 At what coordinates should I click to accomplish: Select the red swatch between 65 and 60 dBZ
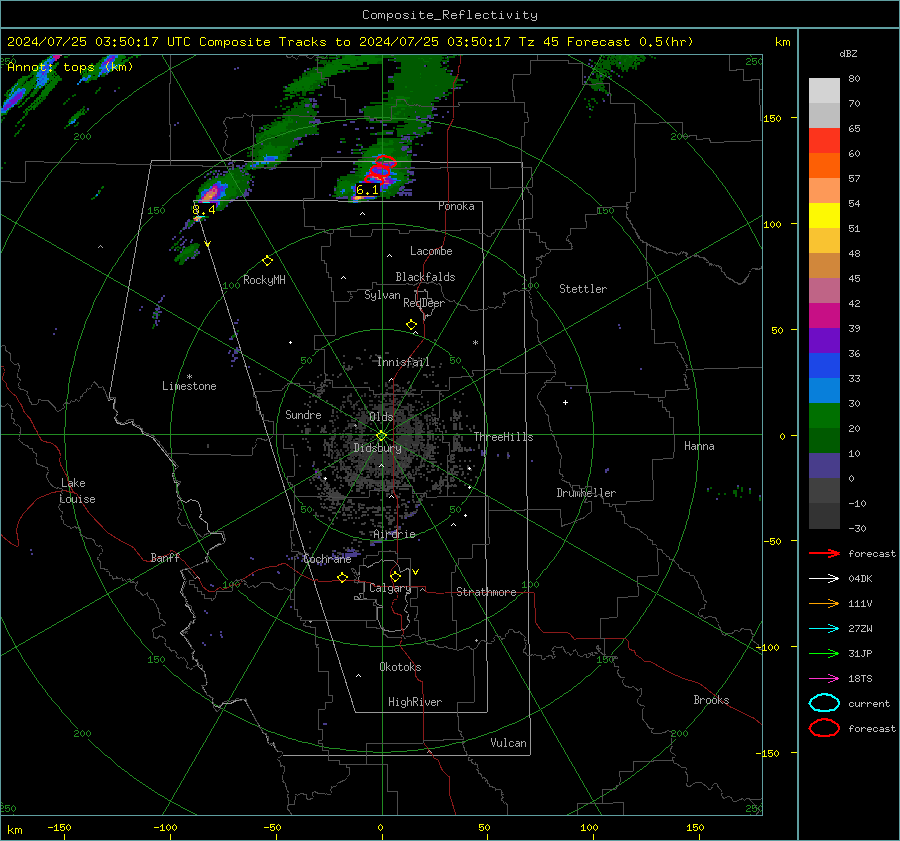point(824,141)
